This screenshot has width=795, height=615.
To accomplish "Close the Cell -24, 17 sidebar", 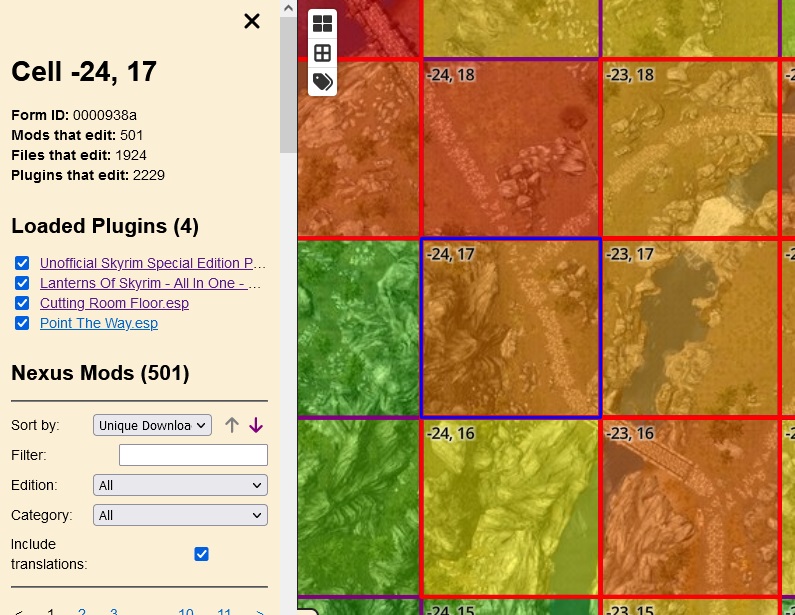I will [x=252, y=21].
